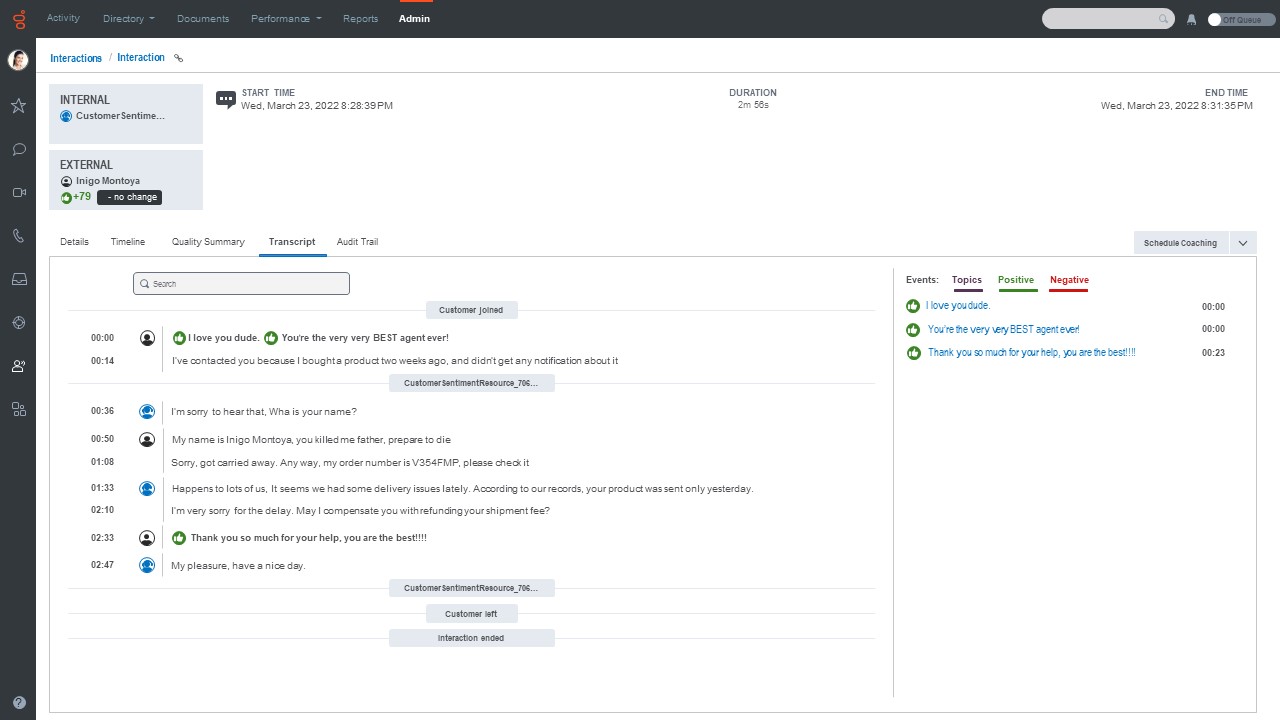This screenshot has width=1280, height=720.
Task: Open the Activity menu
Action: (x=63, y=19)
